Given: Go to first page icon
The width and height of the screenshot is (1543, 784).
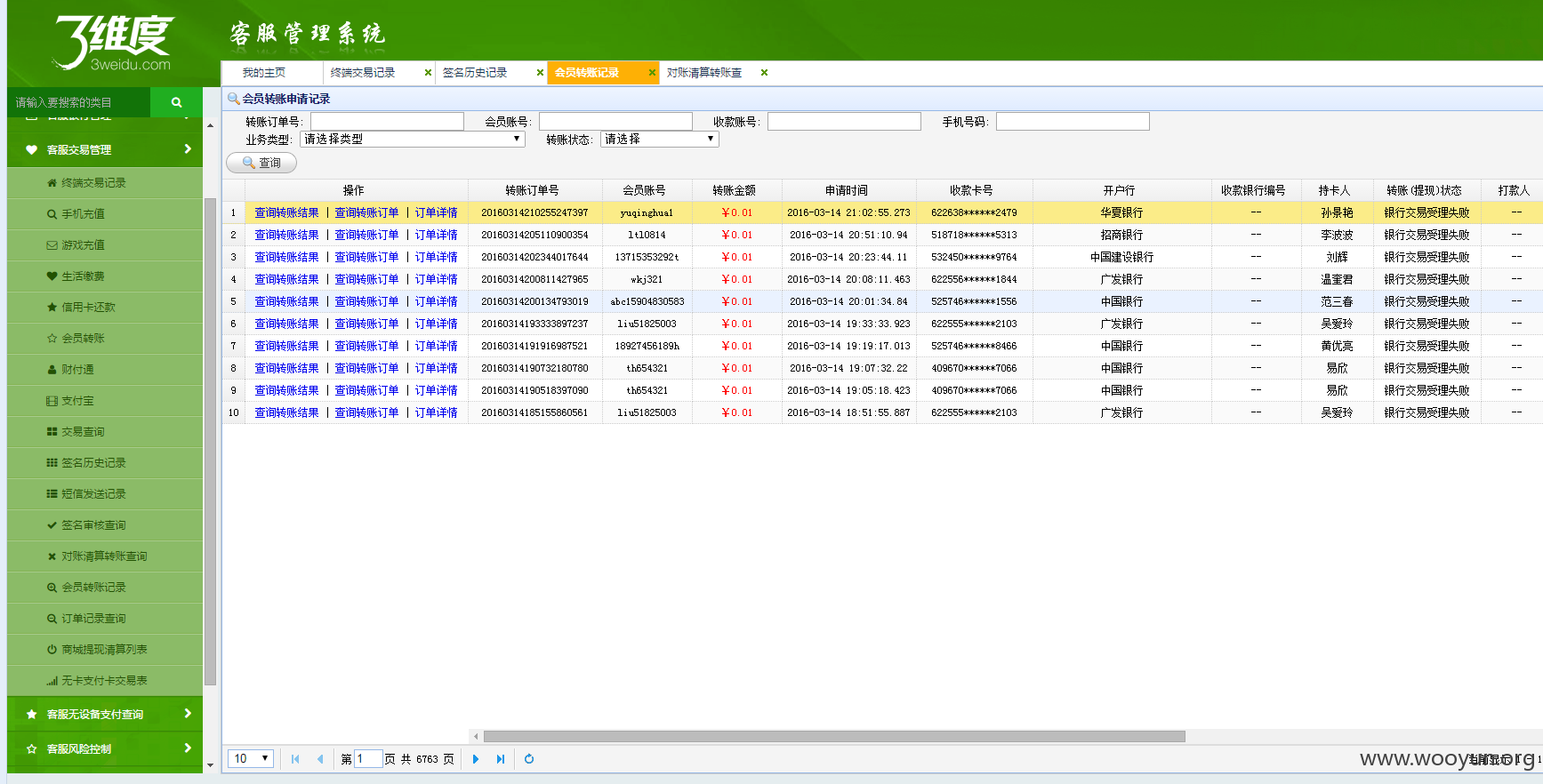Looking at the screenshot, I should [x=295, y=759].
